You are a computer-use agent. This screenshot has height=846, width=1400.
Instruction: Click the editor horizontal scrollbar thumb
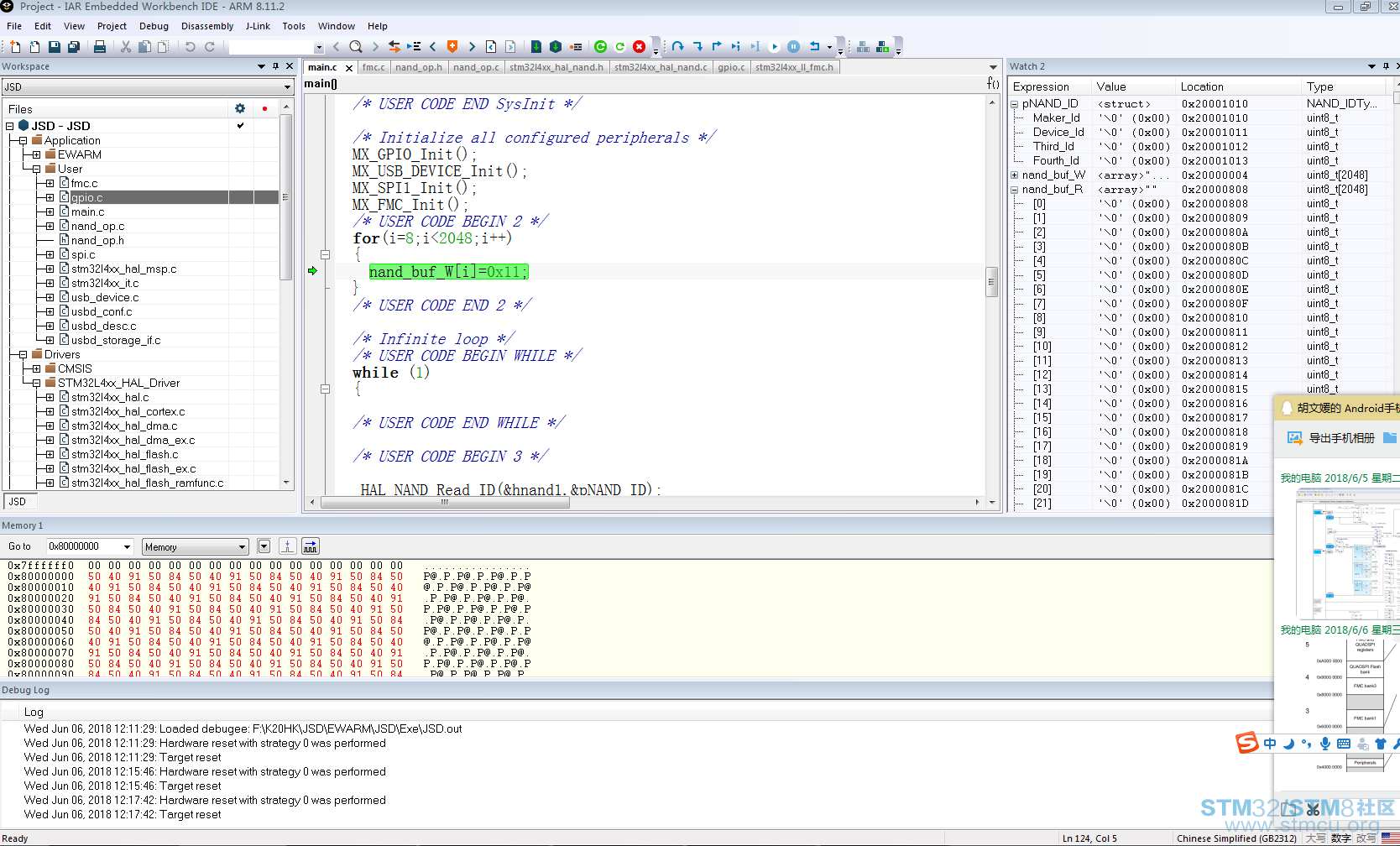[x=444, y=502]
